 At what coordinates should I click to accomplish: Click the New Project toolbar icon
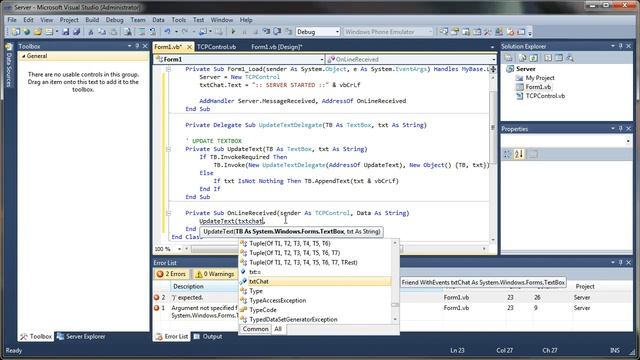coord(16,32)
